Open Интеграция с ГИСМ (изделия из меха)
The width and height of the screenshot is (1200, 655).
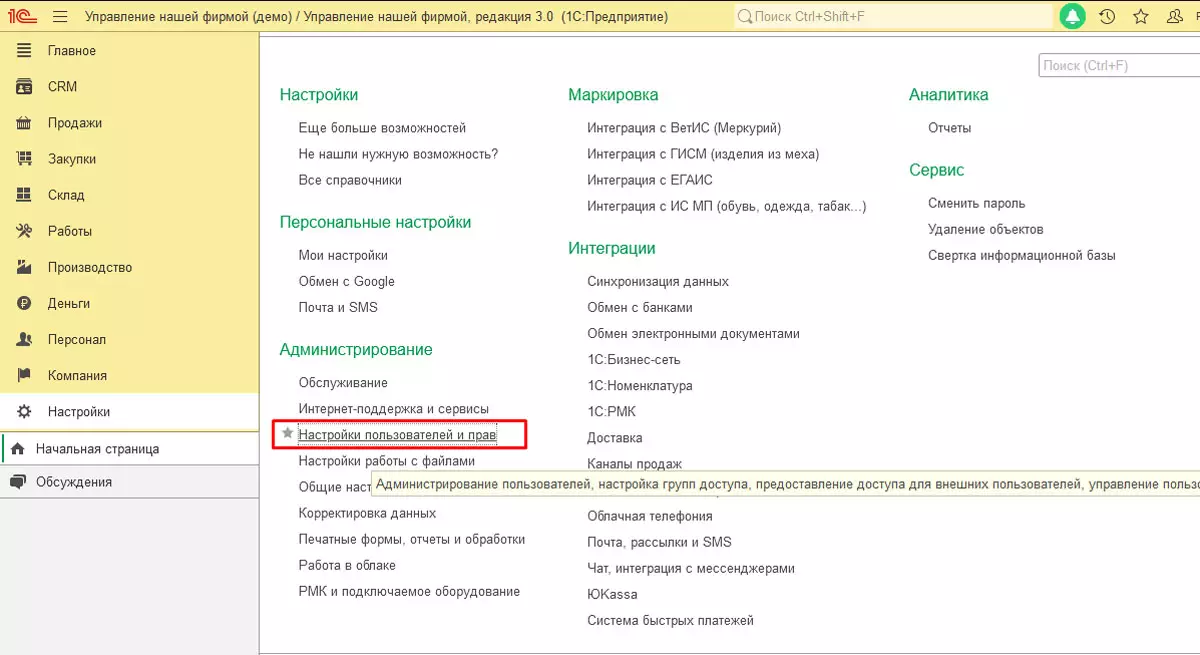click(703, 154)
